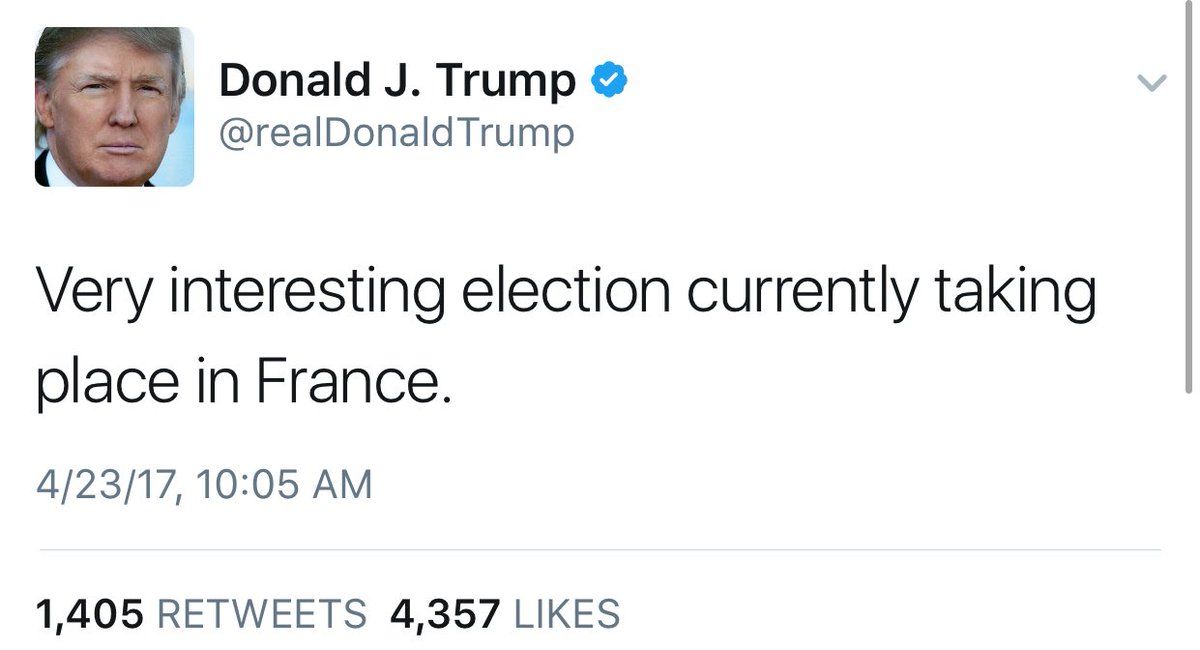Open the @realDonaldTrump handle link
Screen dimensions: 1200x650
point(396,132)
